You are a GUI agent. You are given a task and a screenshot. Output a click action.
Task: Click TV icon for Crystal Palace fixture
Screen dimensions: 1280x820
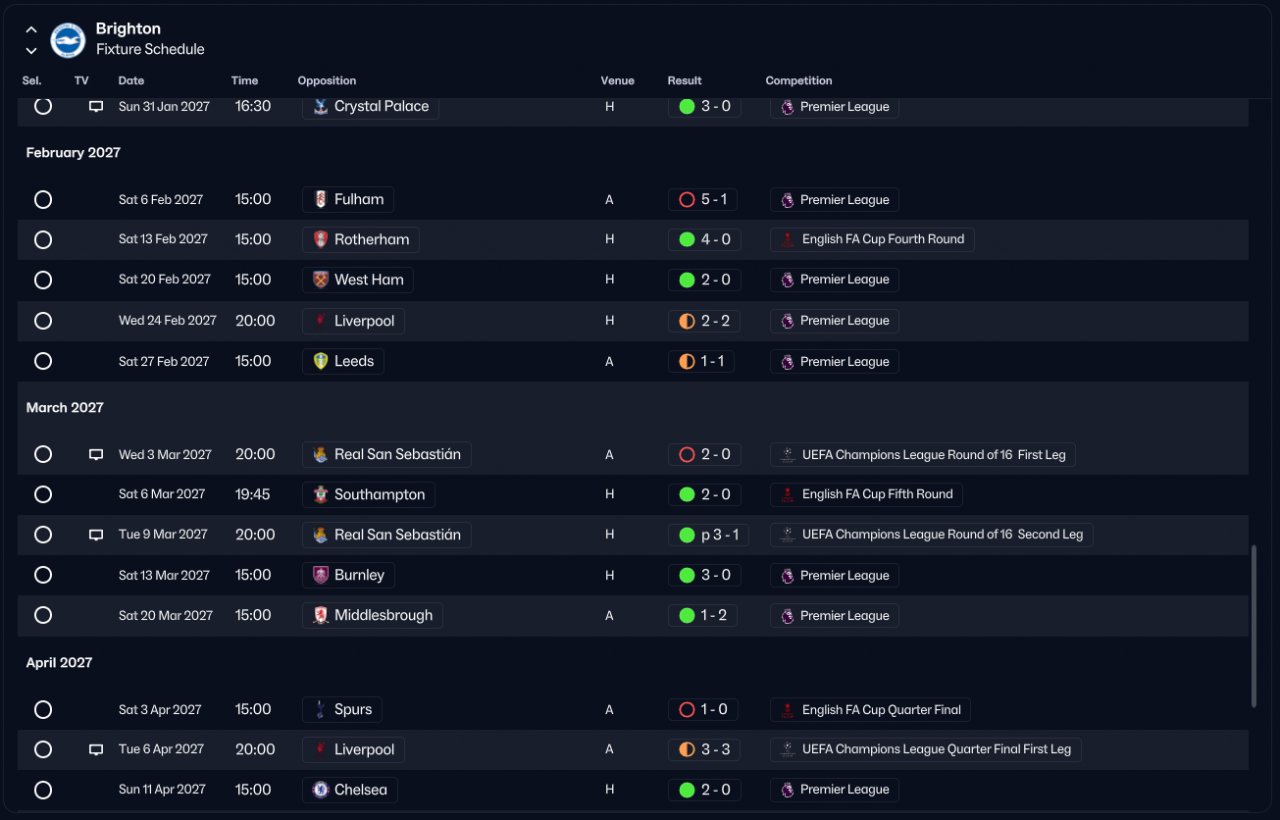tap(96, 106)
